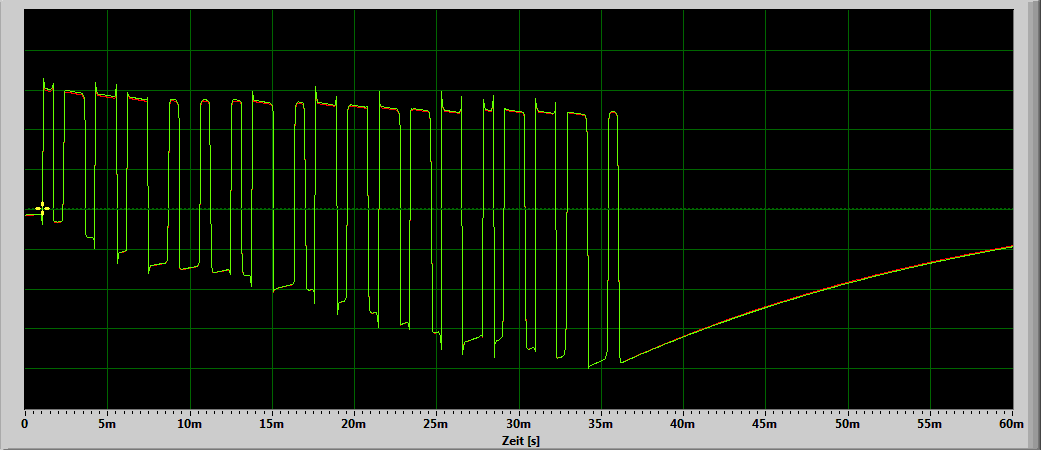Screen dimensions: 1041x450
Task: Click the Zeit [s] axis title
Action: [x=519, y=441]
